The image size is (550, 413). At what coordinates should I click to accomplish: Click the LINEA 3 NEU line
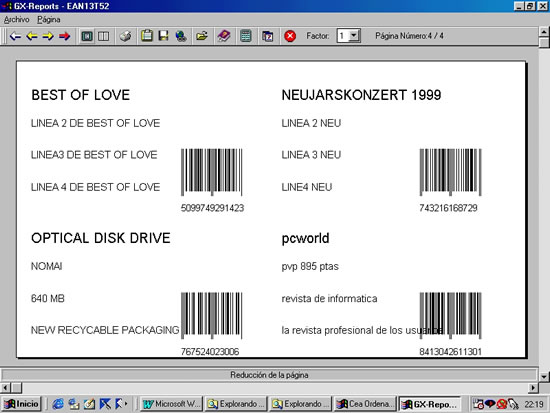(311, 155)
